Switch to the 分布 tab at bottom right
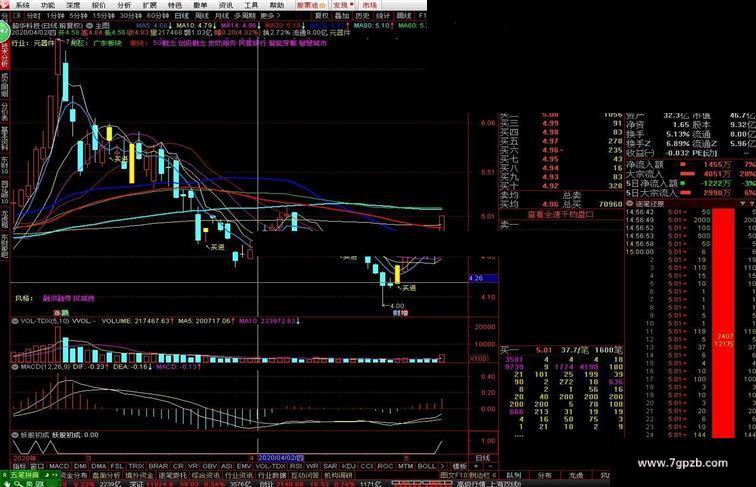 point(545,475)
